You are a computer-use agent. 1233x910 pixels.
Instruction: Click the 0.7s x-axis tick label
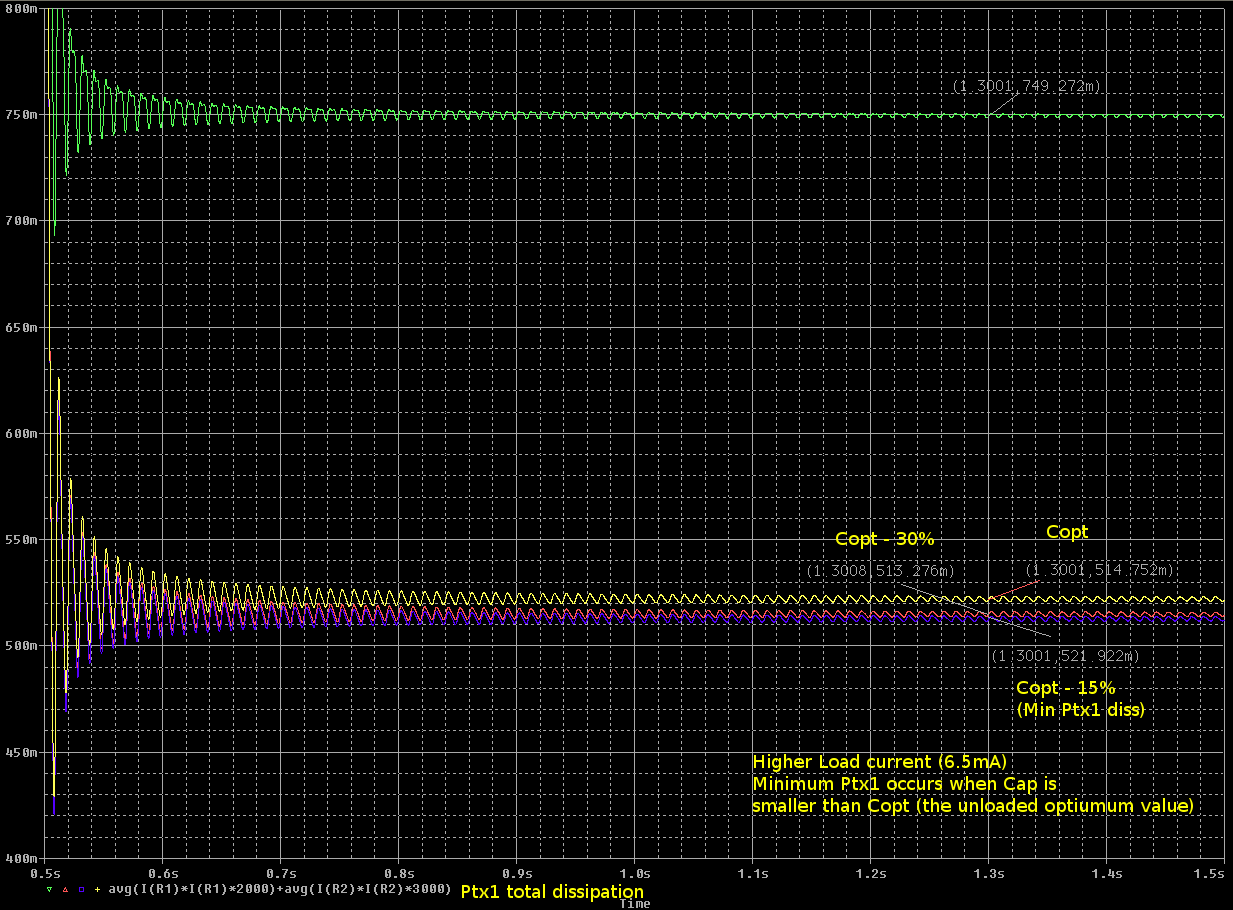(x=281, y=874)
